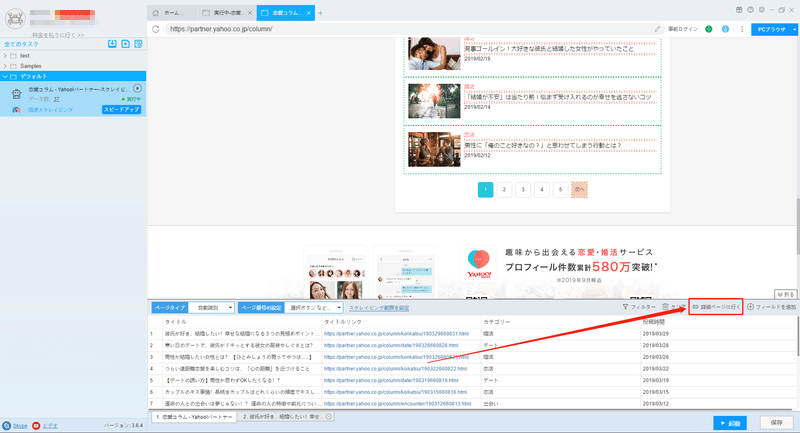
Task: Go to page 2 in pagination
Action: [504, 190]
